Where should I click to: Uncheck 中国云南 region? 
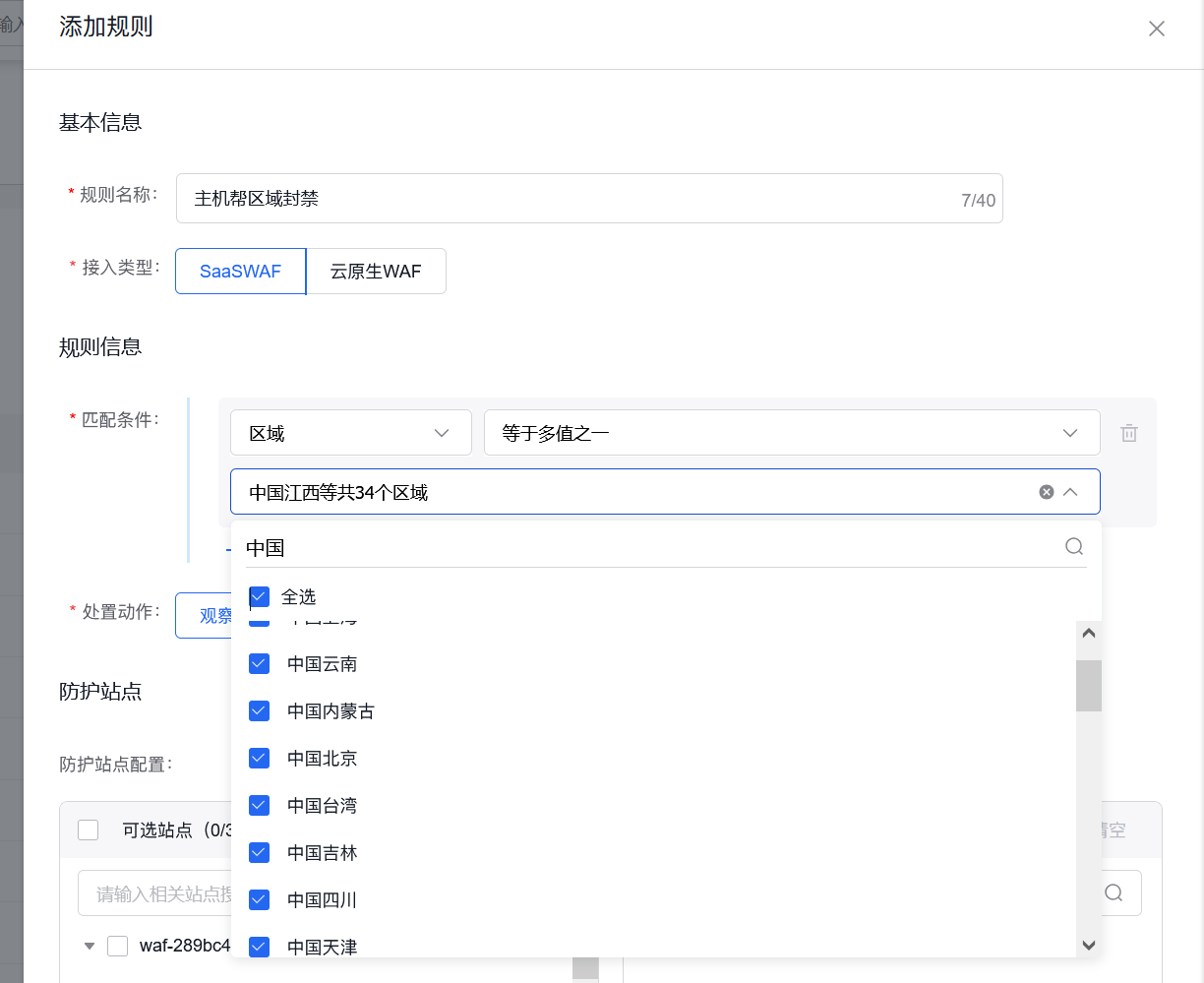pyautogui.click(x=260, y=664)
